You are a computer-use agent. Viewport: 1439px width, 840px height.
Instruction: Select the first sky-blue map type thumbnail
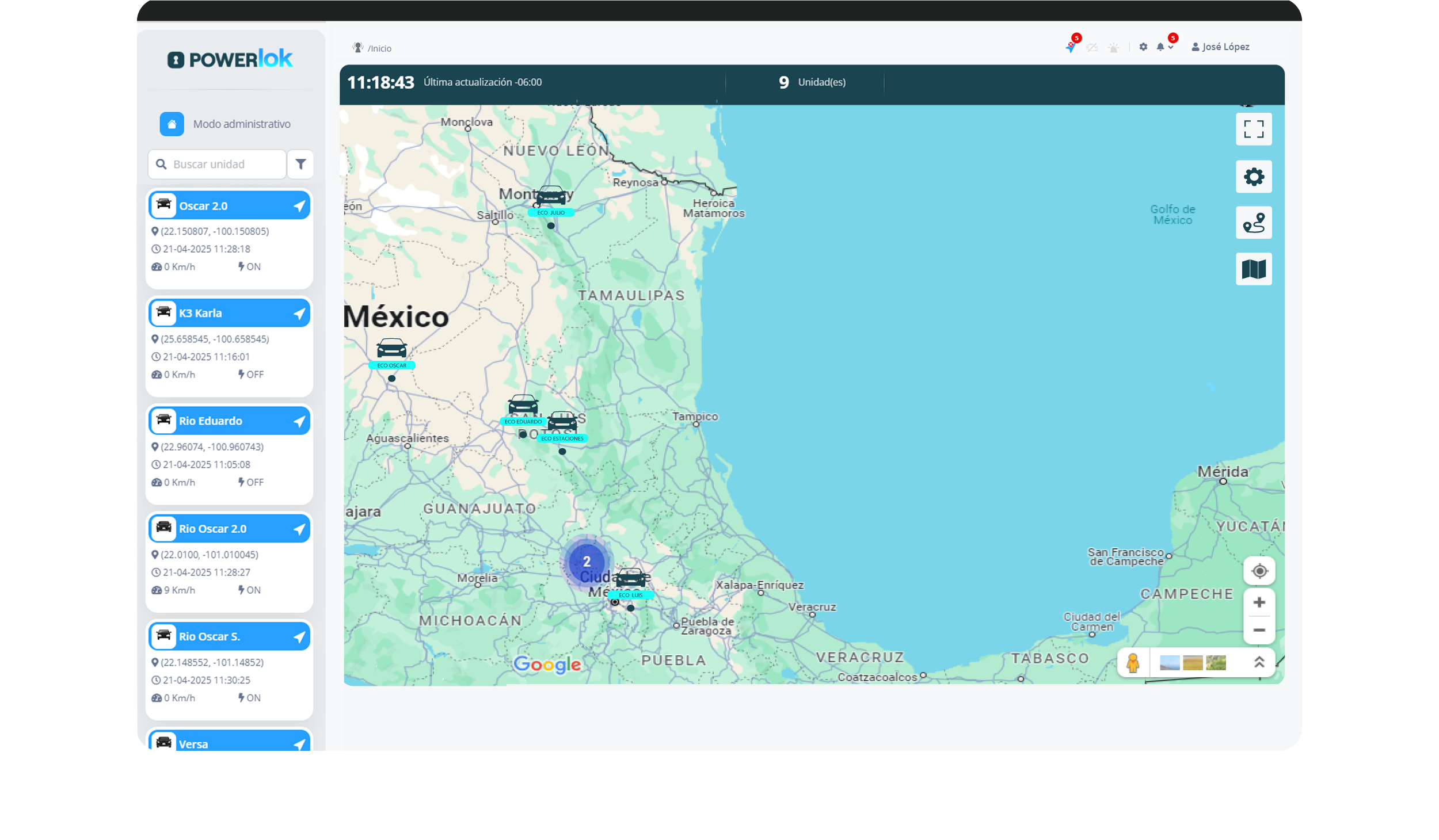[x=1168, y=663]
